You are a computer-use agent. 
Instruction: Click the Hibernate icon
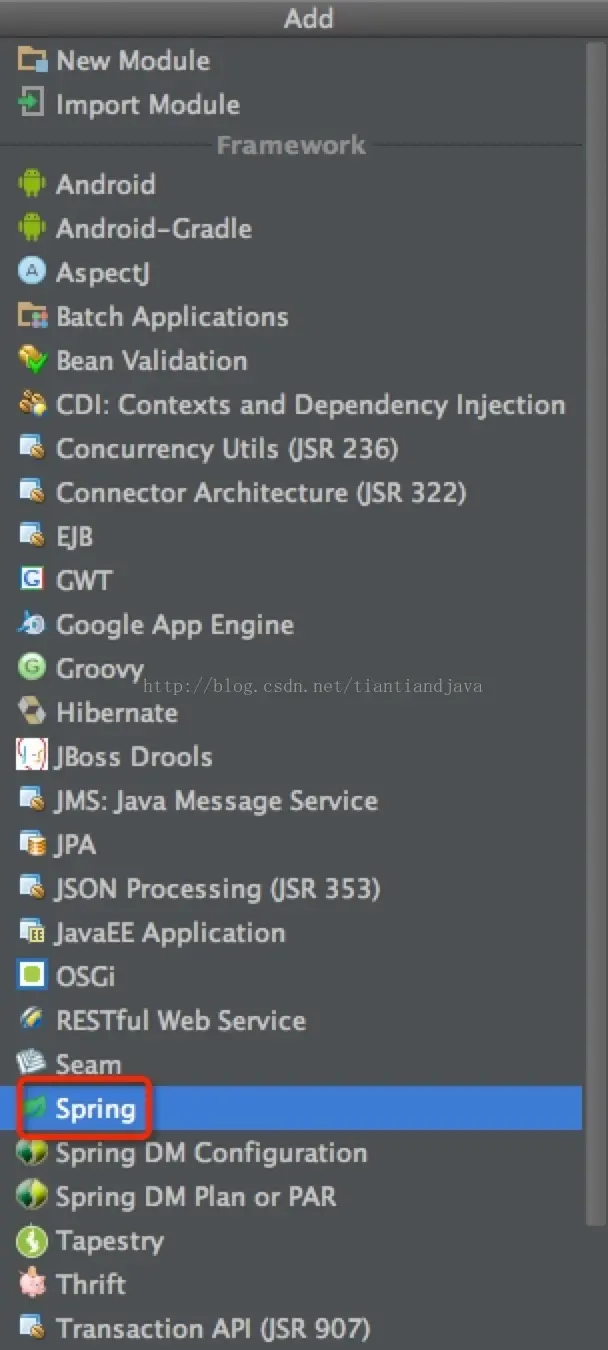pyautogui.click(x=32, y=712)
